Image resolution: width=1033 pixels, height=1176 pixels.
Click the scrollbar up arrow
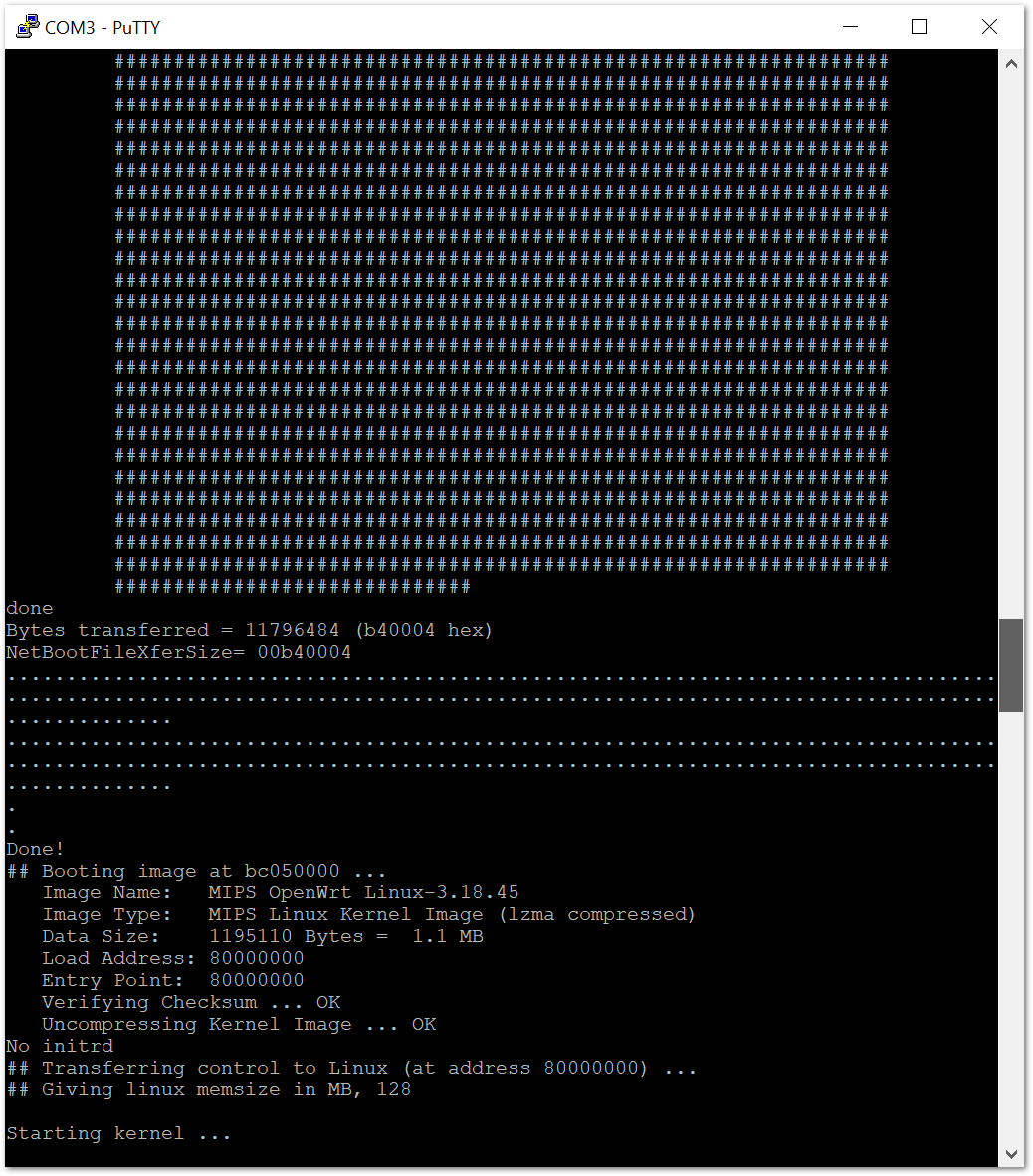coord(1011,64)
